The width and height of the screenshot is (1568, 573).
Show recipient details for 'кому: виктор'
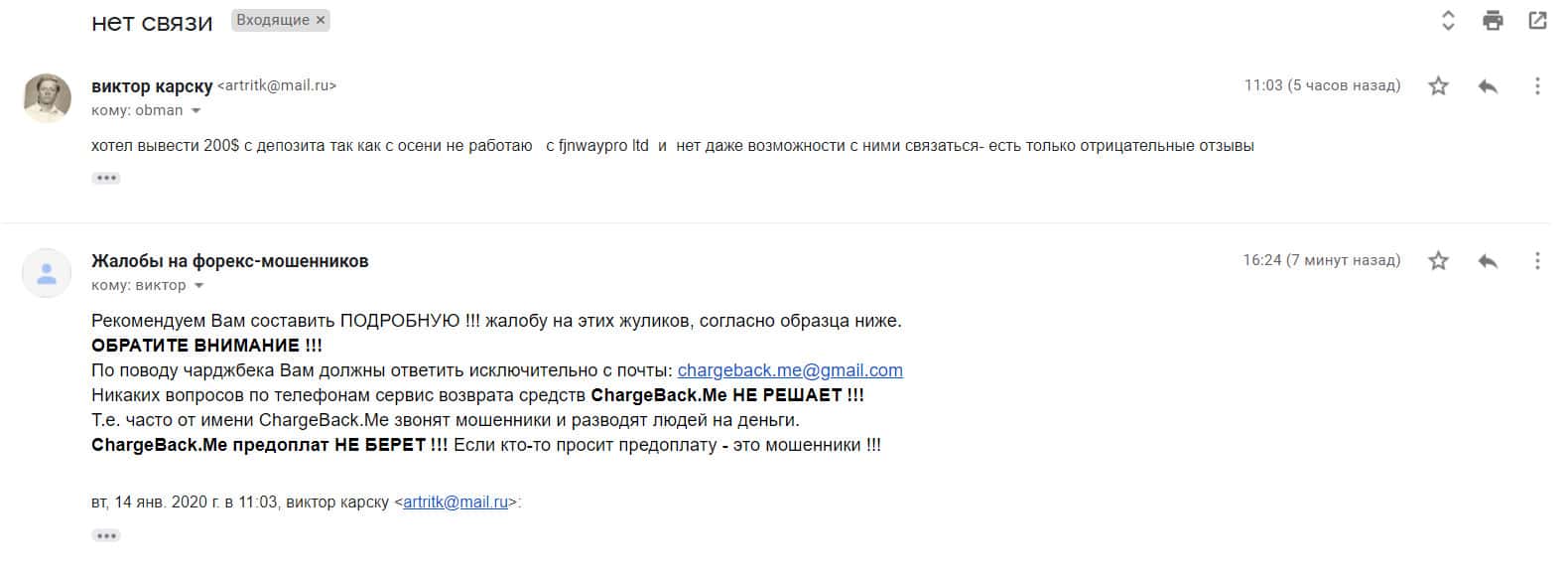coord(199,286)
